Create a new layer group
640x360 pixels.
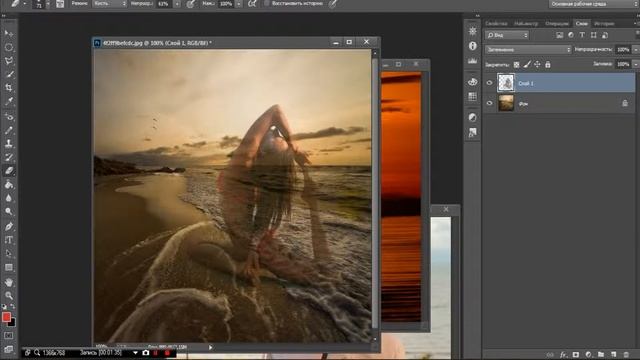coord(601,355)
